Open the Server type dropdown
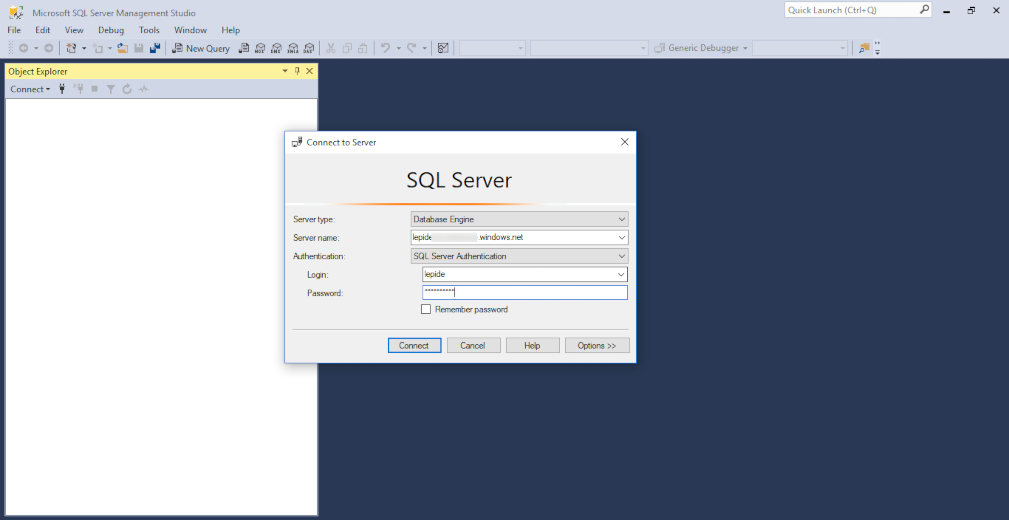The width and height of the screenshot is (1009, 520). tap(622, 219)
